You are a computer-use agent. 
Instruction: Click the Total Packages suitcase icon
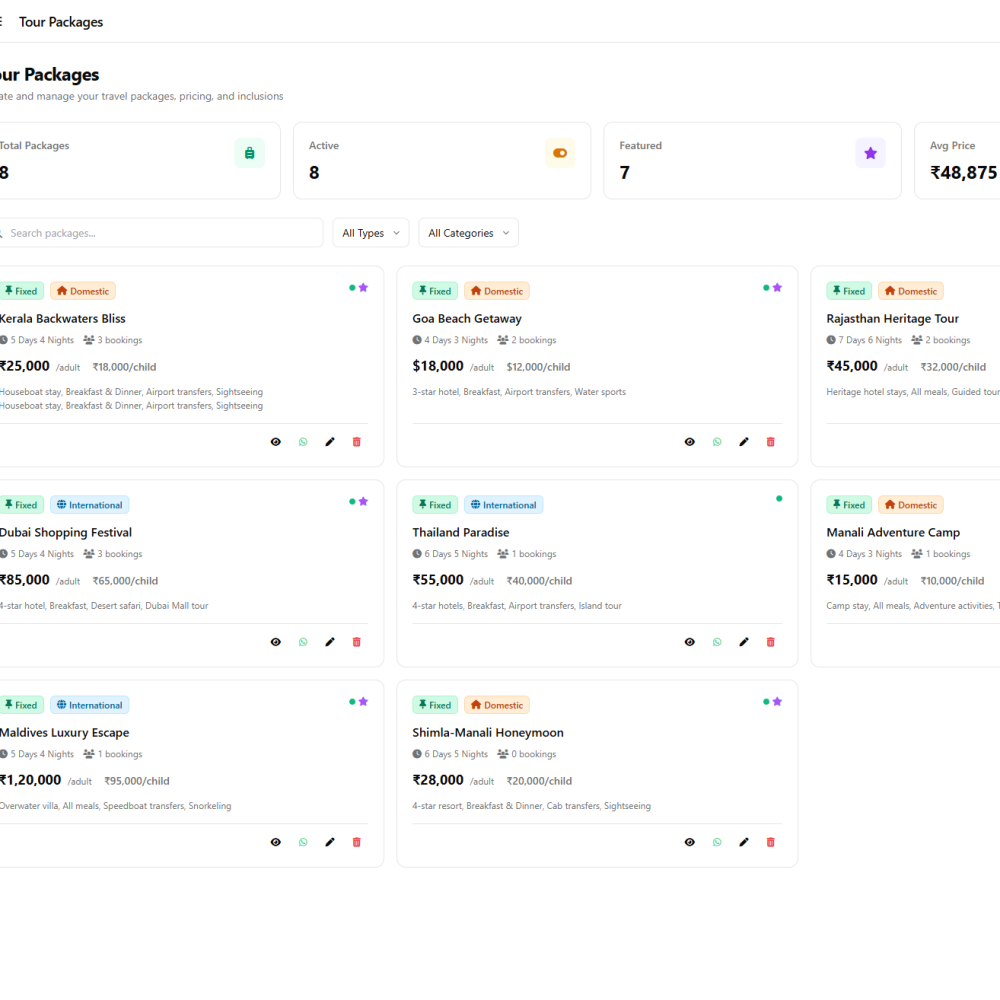click(x=249, y=153)
